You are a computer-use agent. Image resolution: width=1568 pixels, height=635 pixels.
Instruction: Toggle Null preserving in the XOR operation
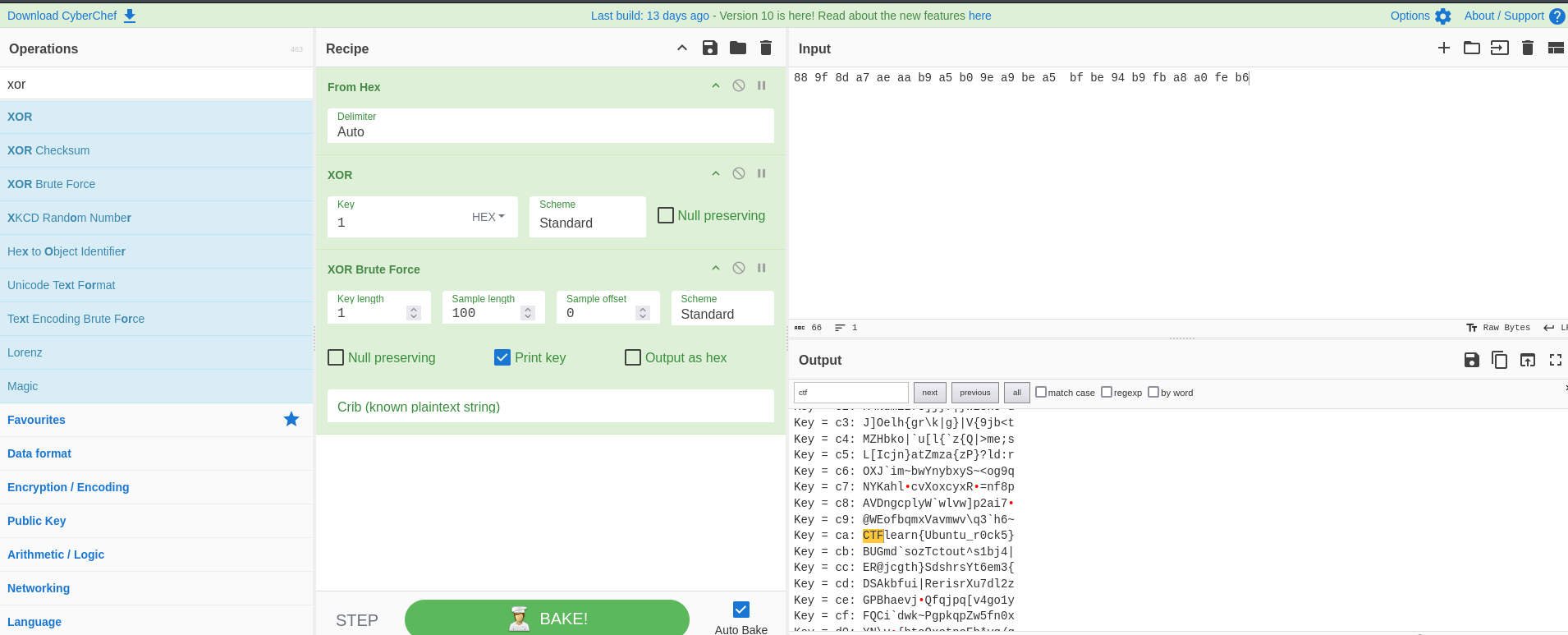tap(666, 215)
